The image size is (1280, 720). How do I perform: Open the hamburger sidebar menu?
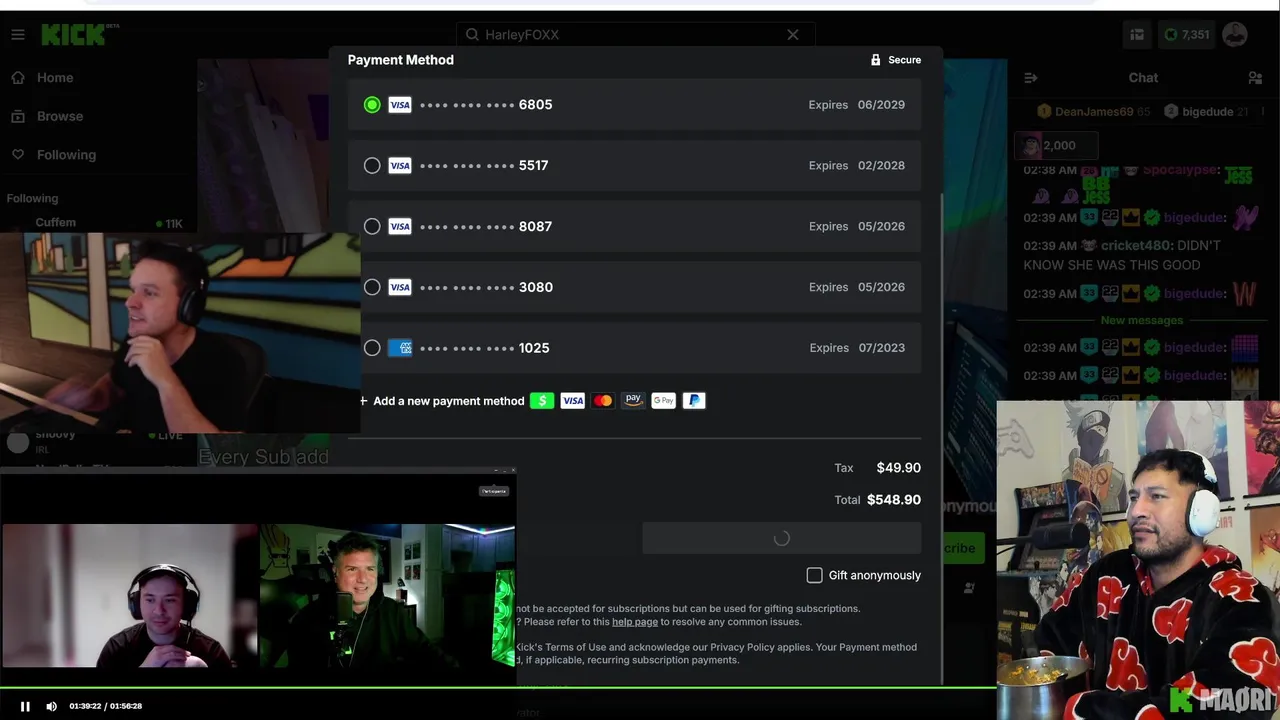coord(18,35)
